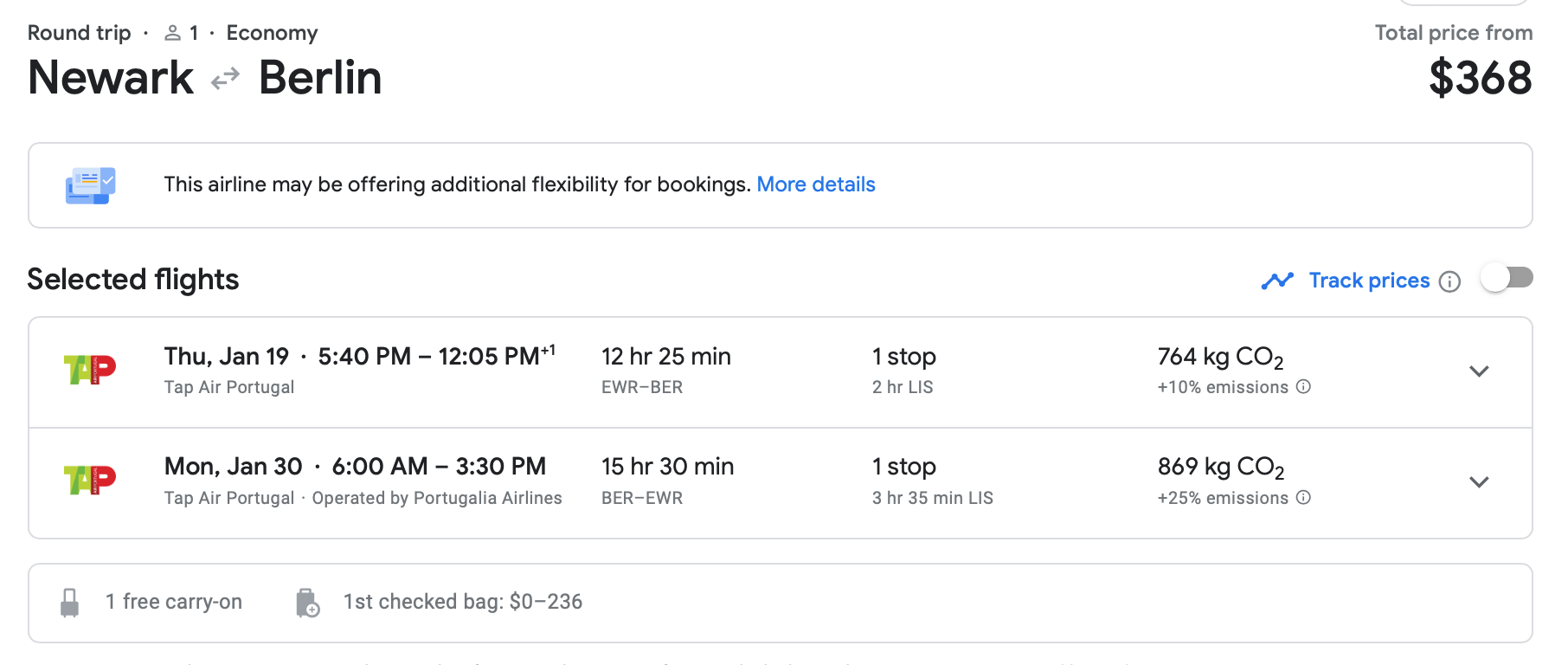Open the More details link
Viewport: 1568px width, 665px height.
click(816, 184)
